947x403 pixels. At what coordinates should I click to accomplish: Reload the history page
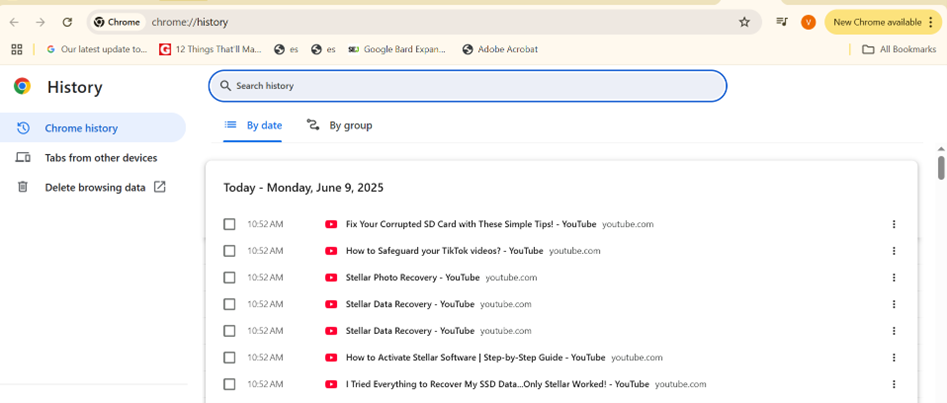tap(68, 22)
